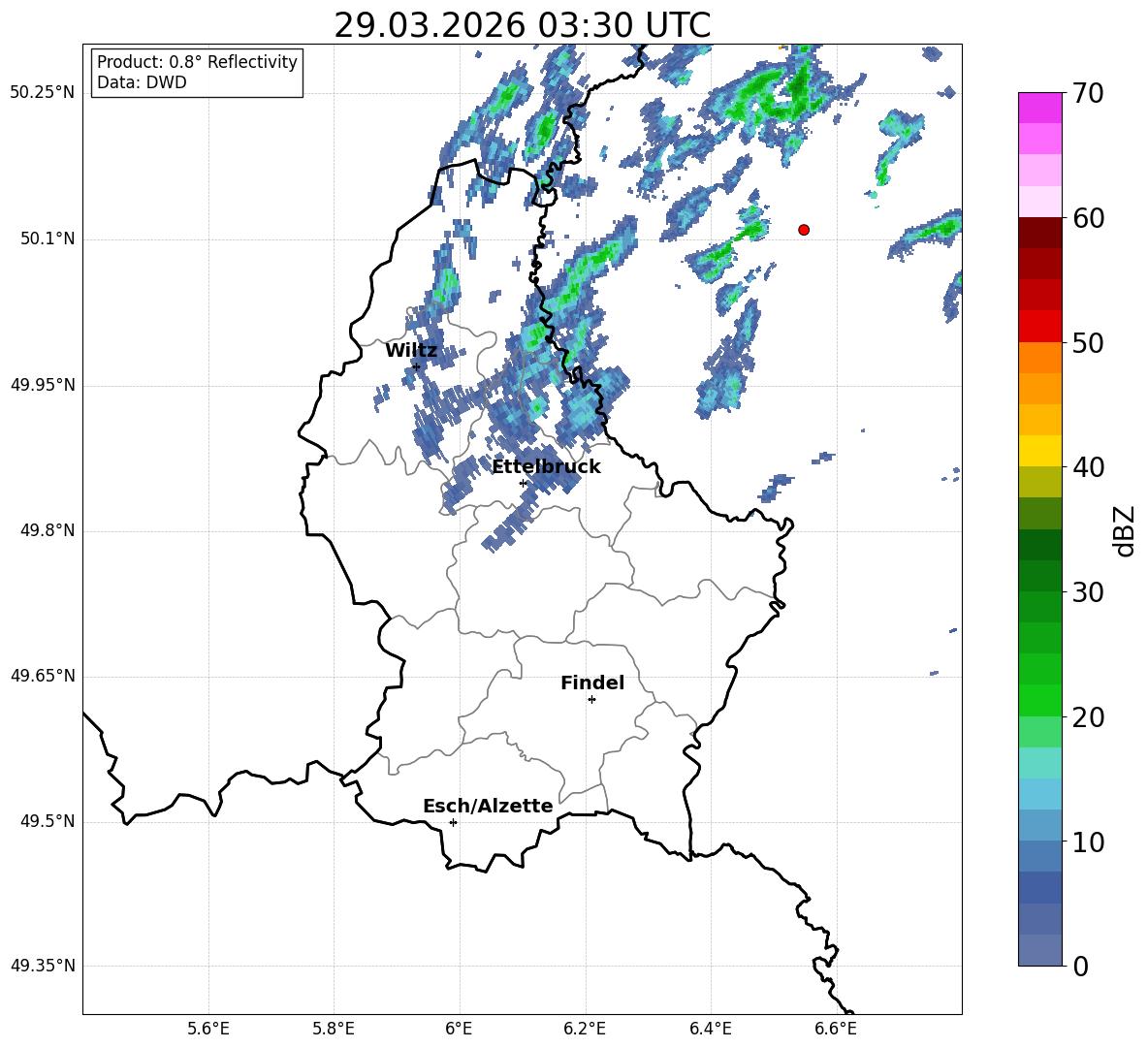Click the 60 label on the colorbar
Viewport: 1148px width, 1048px height.
coord(1088,218)
